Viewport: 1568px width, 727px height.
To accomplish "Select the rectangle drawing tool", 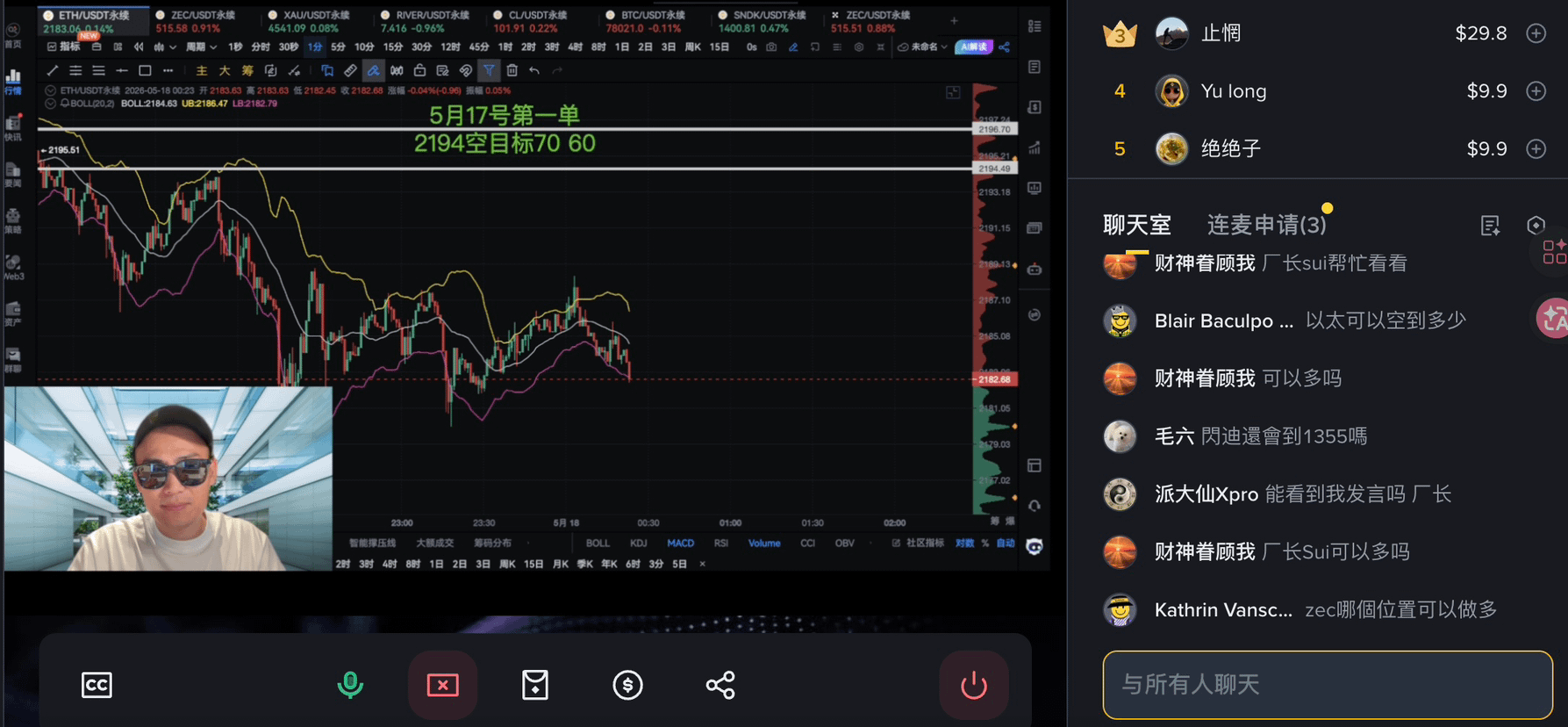I will (x=145, y=70).
